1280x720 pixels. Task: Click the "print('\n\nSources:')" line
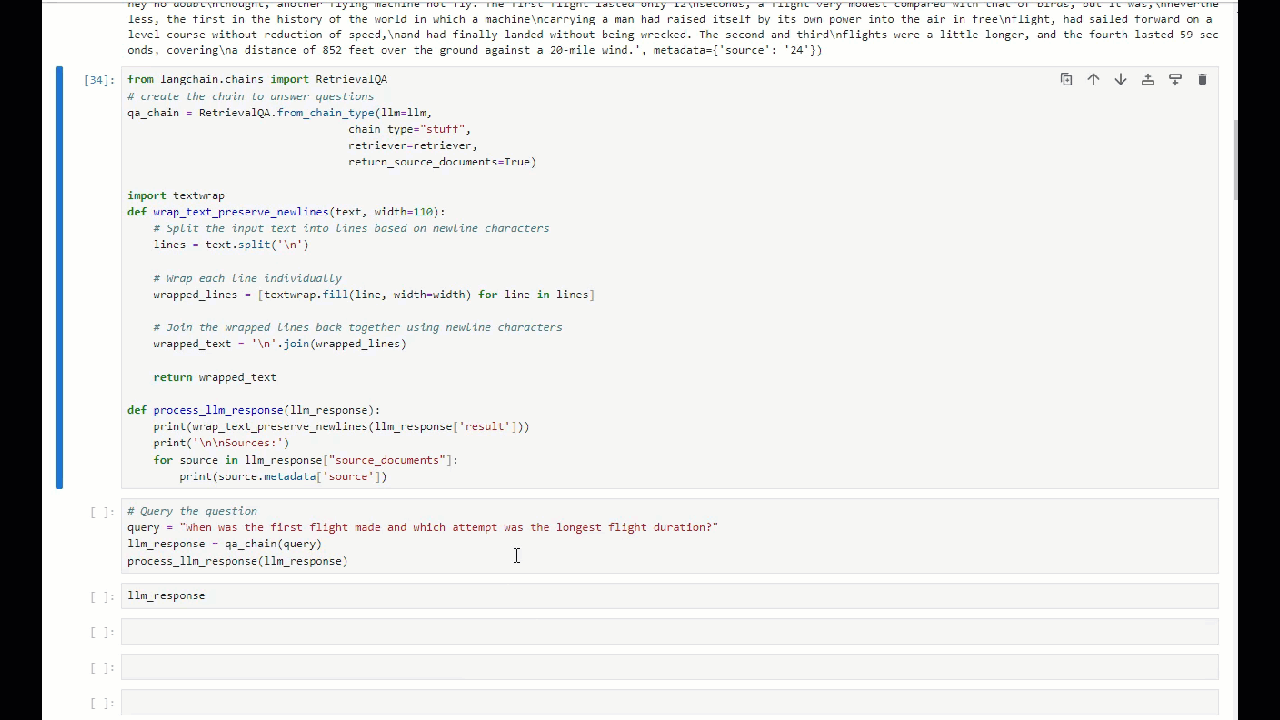tap(221, 443)
